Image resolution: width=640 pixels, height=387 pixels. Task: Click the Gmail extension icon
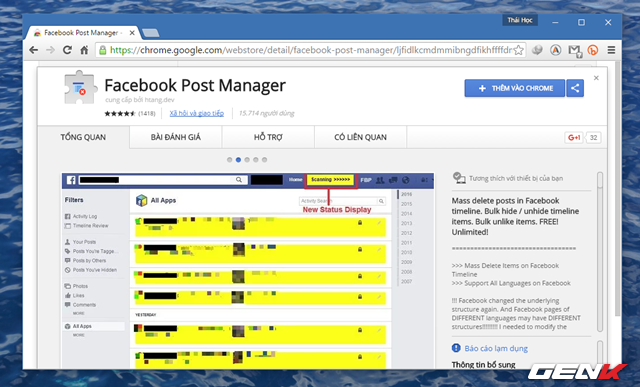(x=574, y=50)
